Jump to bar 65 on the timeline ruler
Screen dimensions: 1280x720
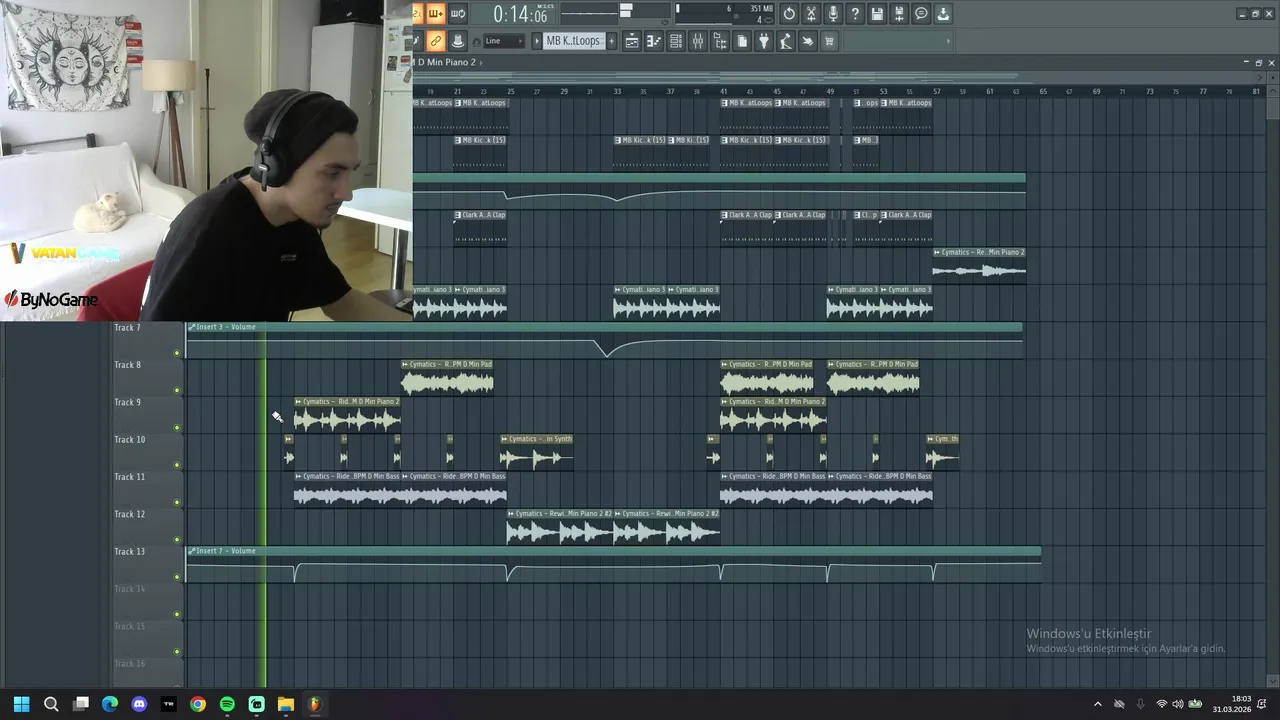point(1043,91)
